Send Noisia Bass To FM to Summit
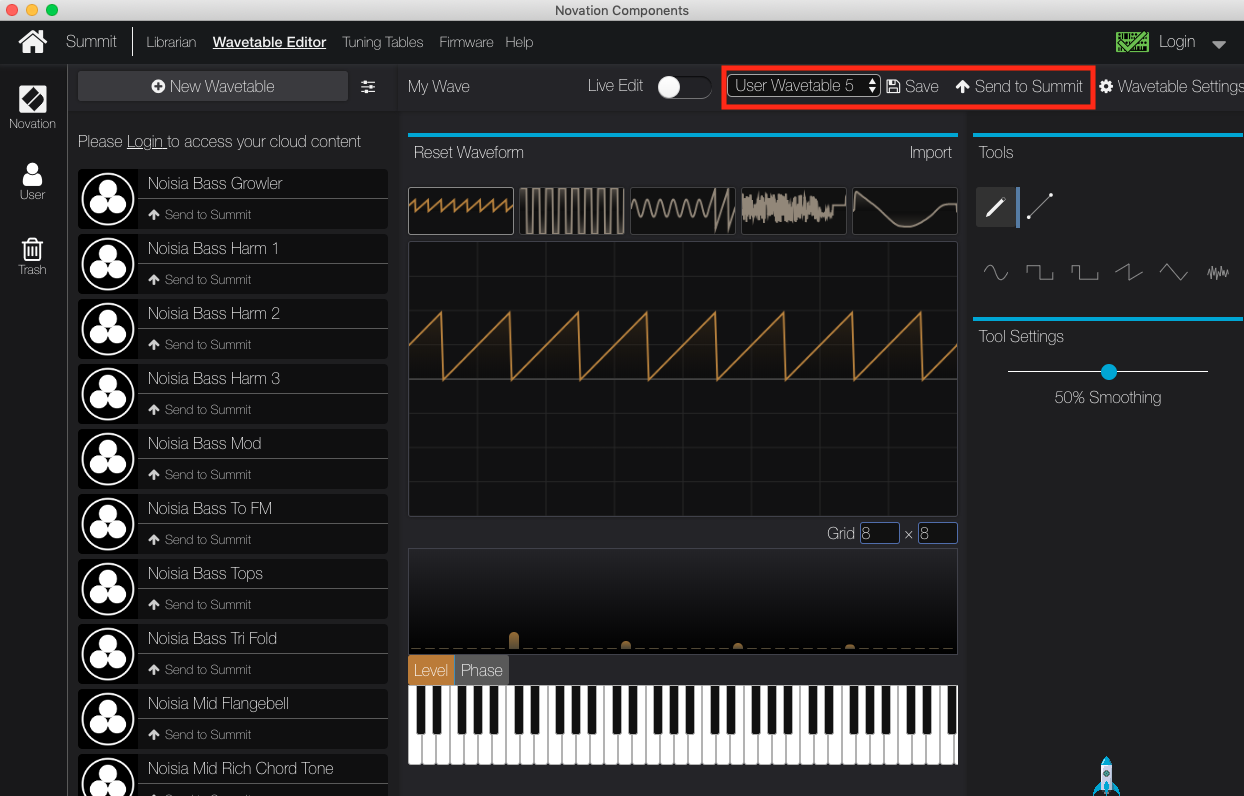 199,540
